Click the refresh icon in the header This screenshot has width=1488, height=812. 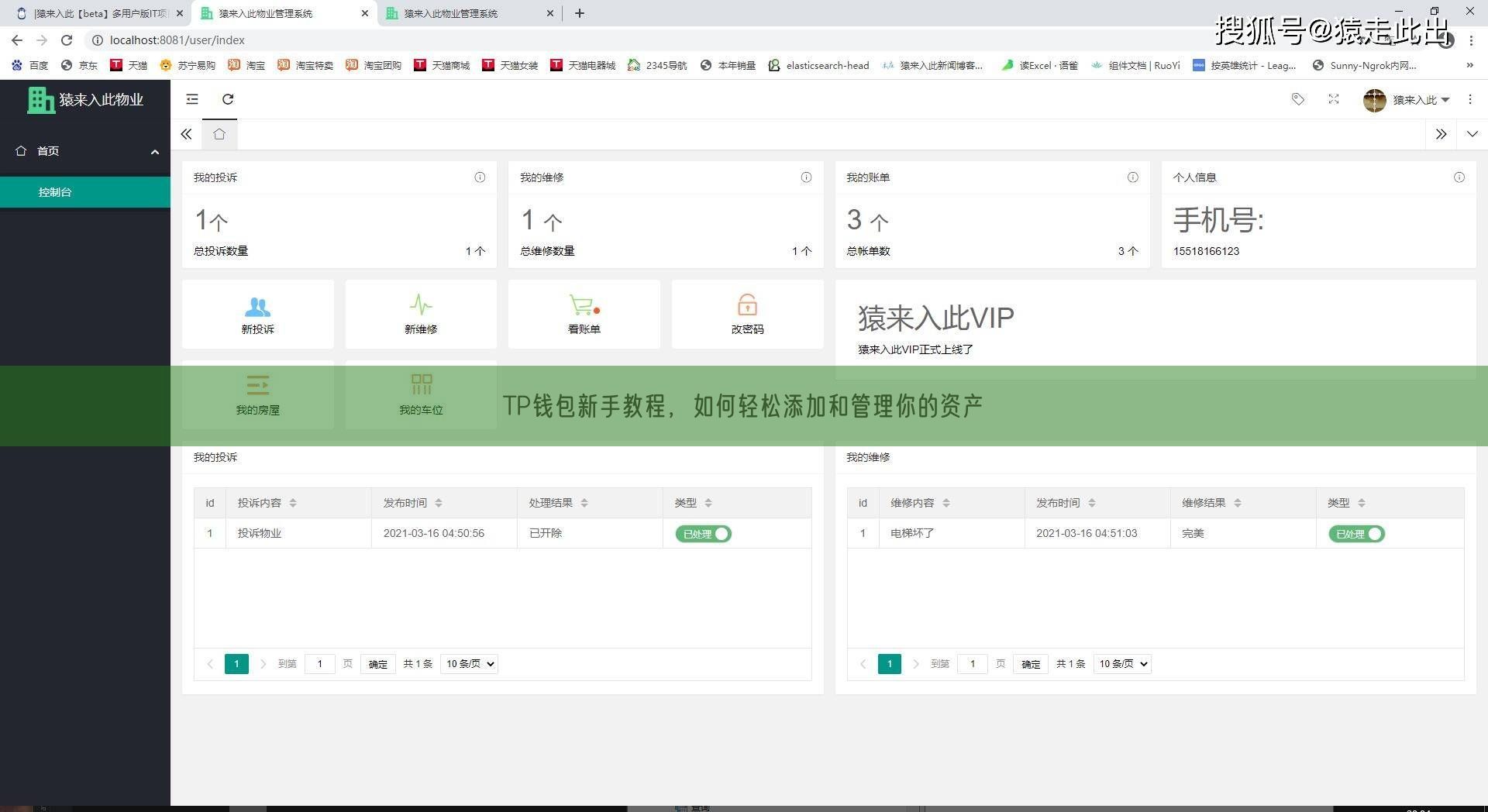228,99
